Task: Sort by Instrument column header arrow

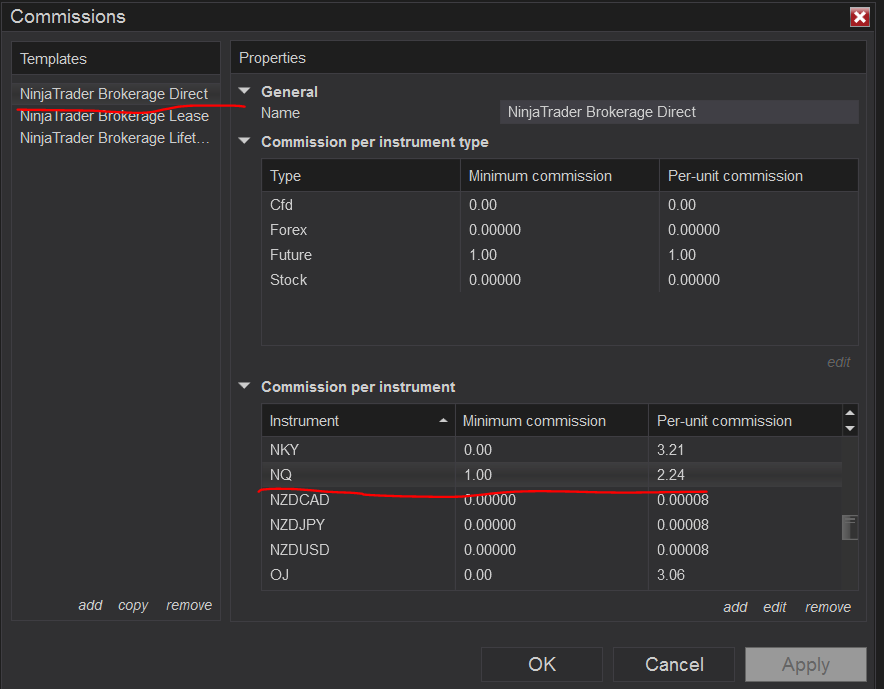Action: coord(443,421)
